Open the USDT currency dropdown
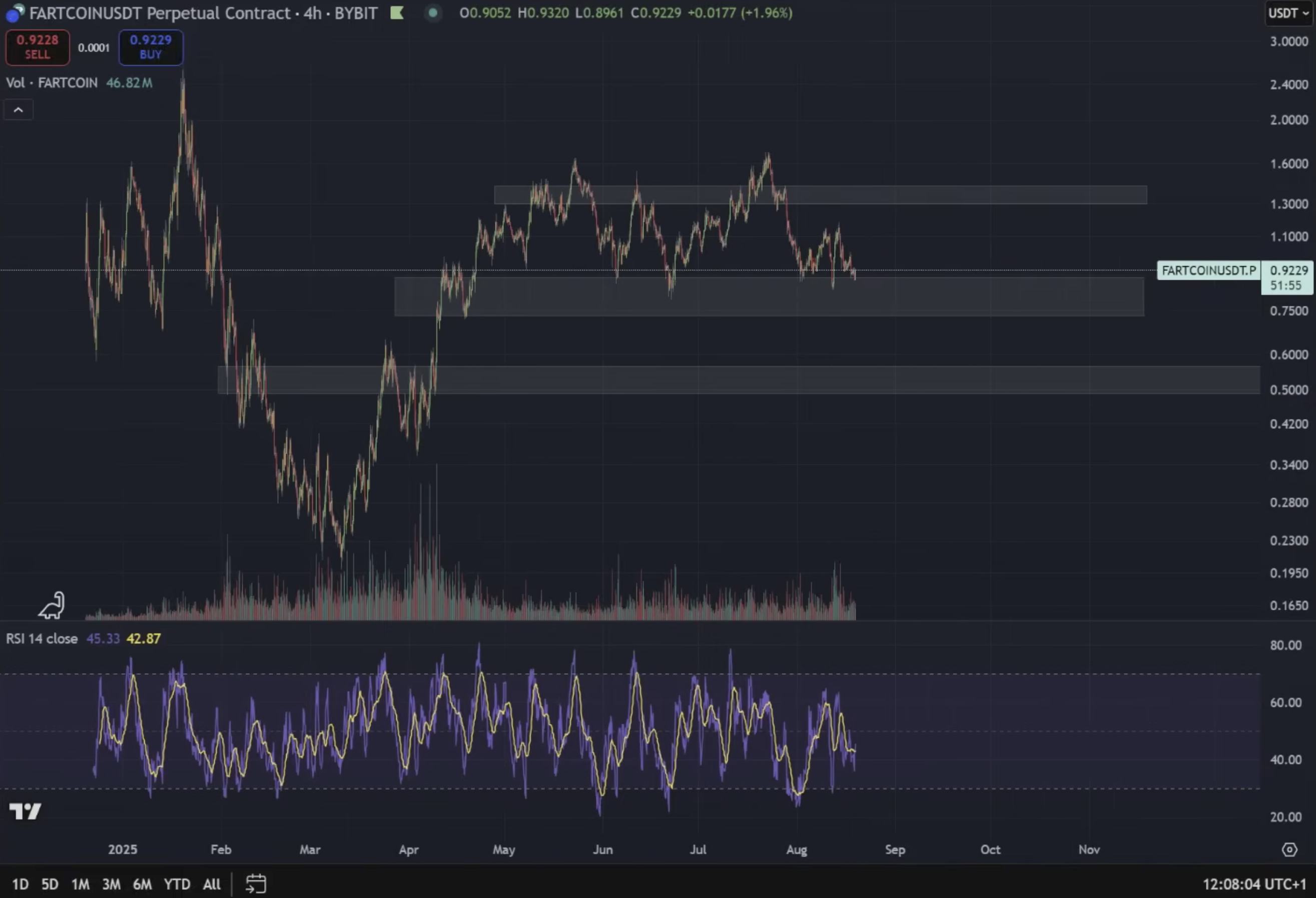 click(x=1289, y=13)
